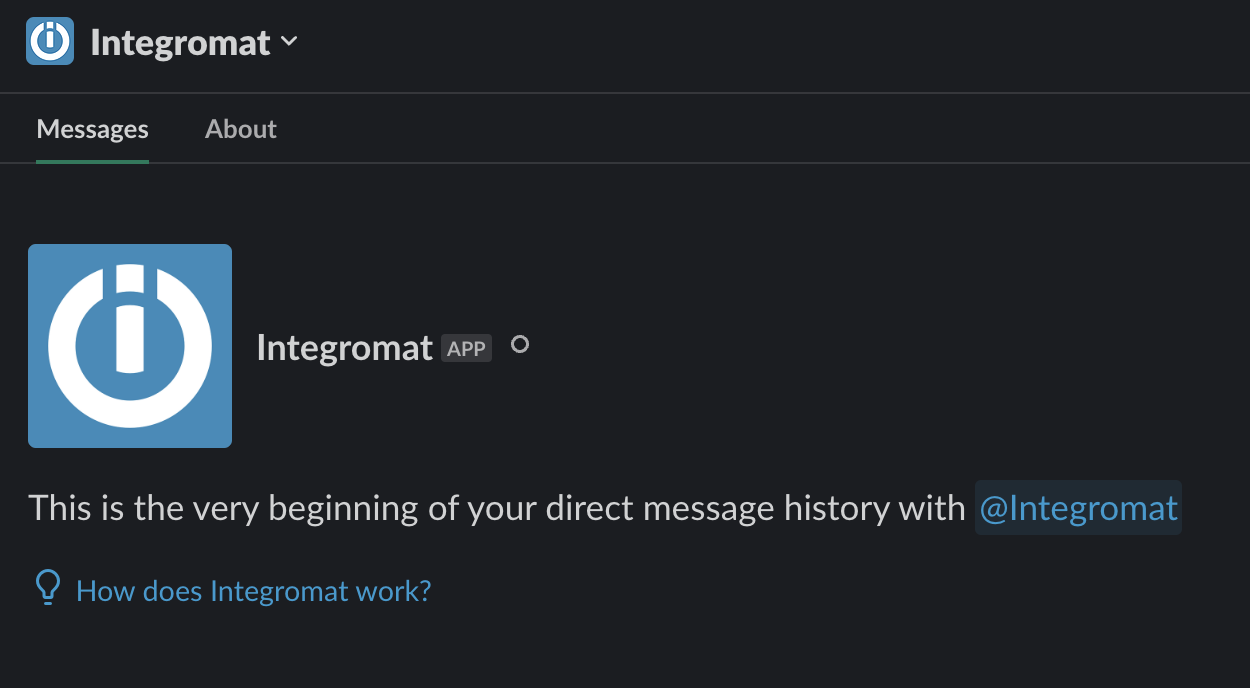1250x688 pixels.
Task: Switch to the About tab
Action: 240,129
